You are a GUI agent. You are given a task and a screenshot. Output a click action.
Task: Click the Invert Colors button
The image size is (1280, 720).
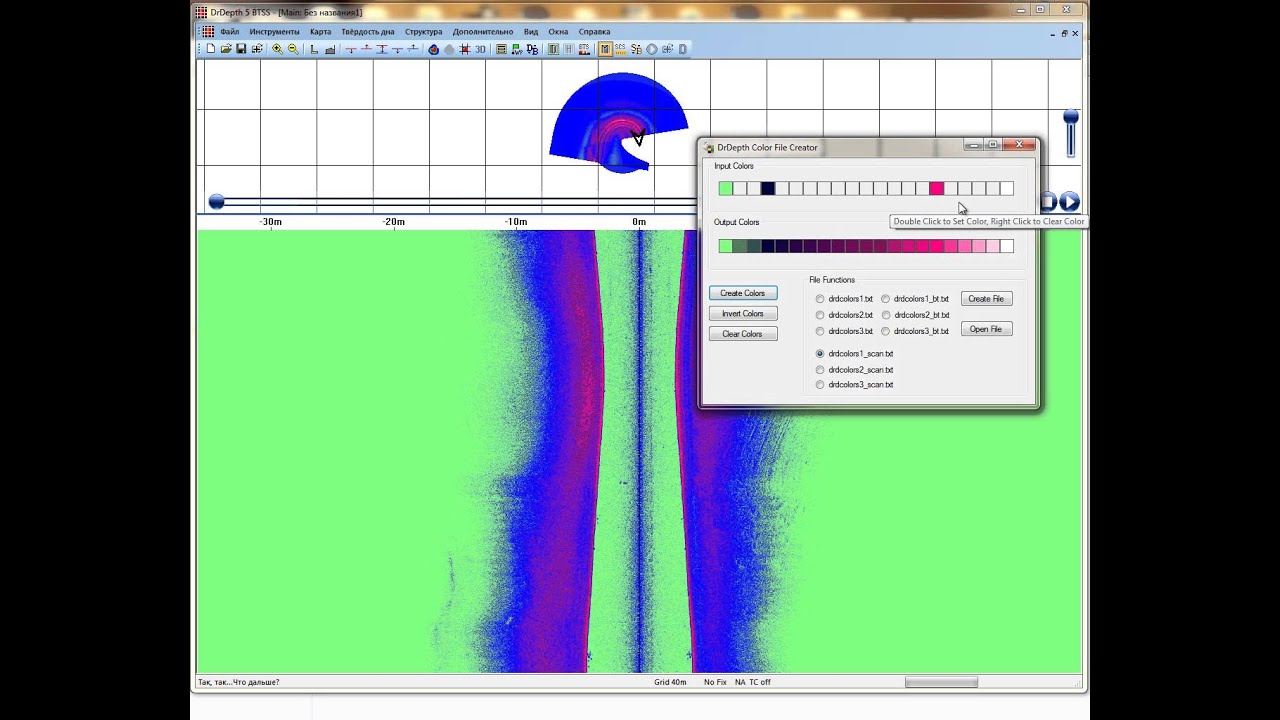[743, 314]
